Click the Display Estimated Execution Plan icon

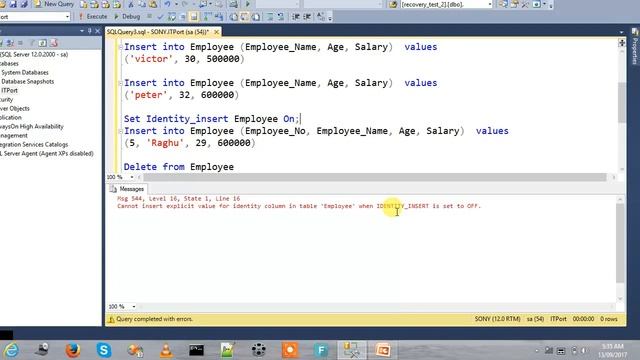(x=172, y=17)
